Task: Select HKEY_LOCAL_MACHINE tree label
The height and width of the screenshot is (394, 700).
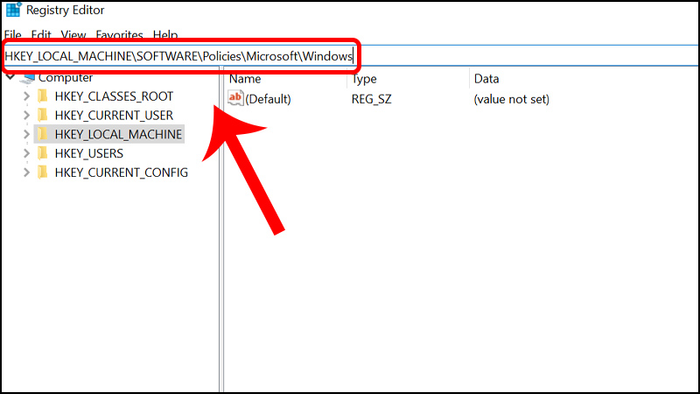Action: click(x=118, y=134)
